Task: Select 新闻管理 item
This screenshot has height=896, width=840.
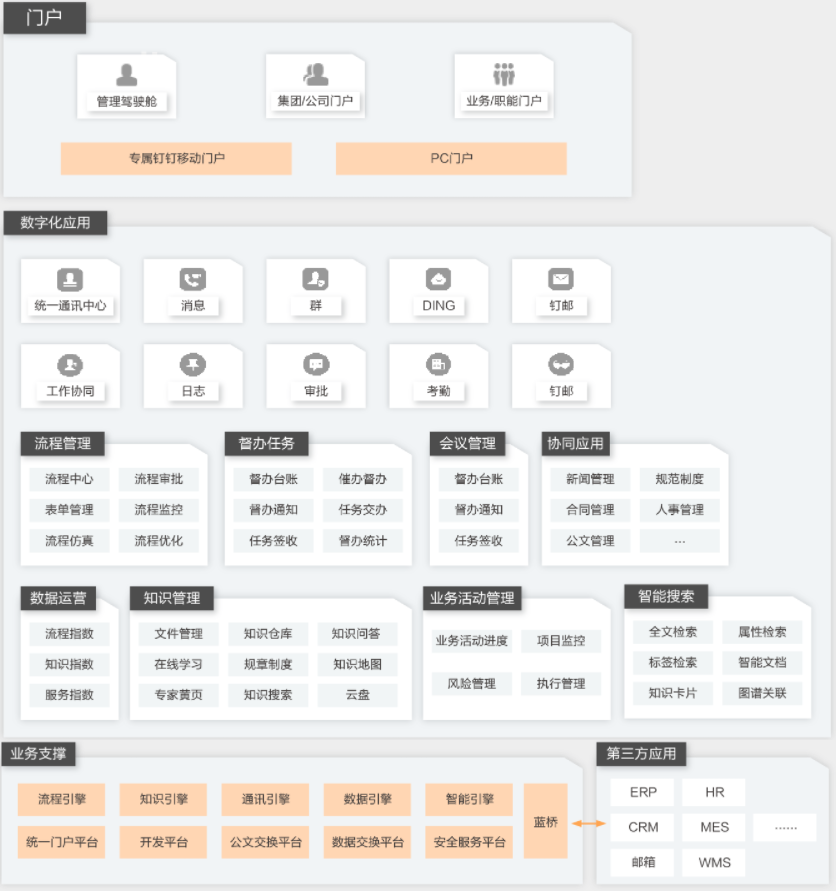Action: click(x=591, y=481)
